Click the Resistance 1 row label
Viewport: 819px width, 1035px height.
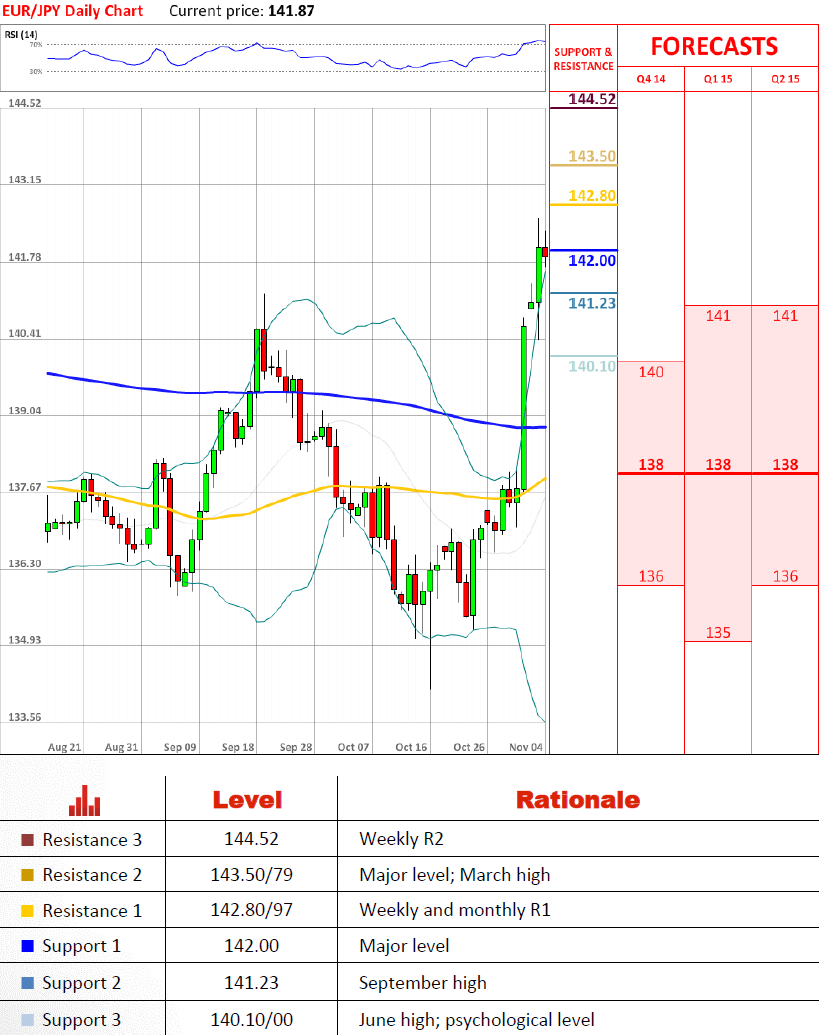click(92, 911)
